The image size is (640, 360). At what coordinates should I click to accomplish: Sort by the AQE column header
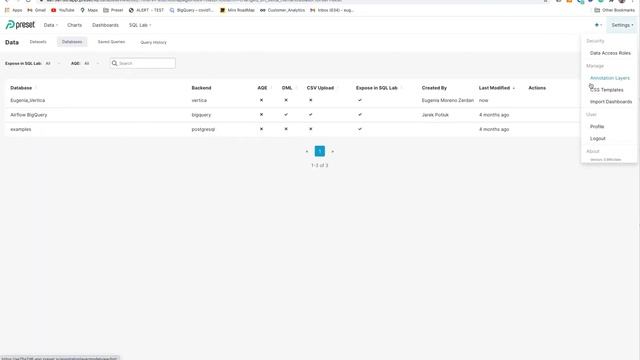click(x=262, y=88)
